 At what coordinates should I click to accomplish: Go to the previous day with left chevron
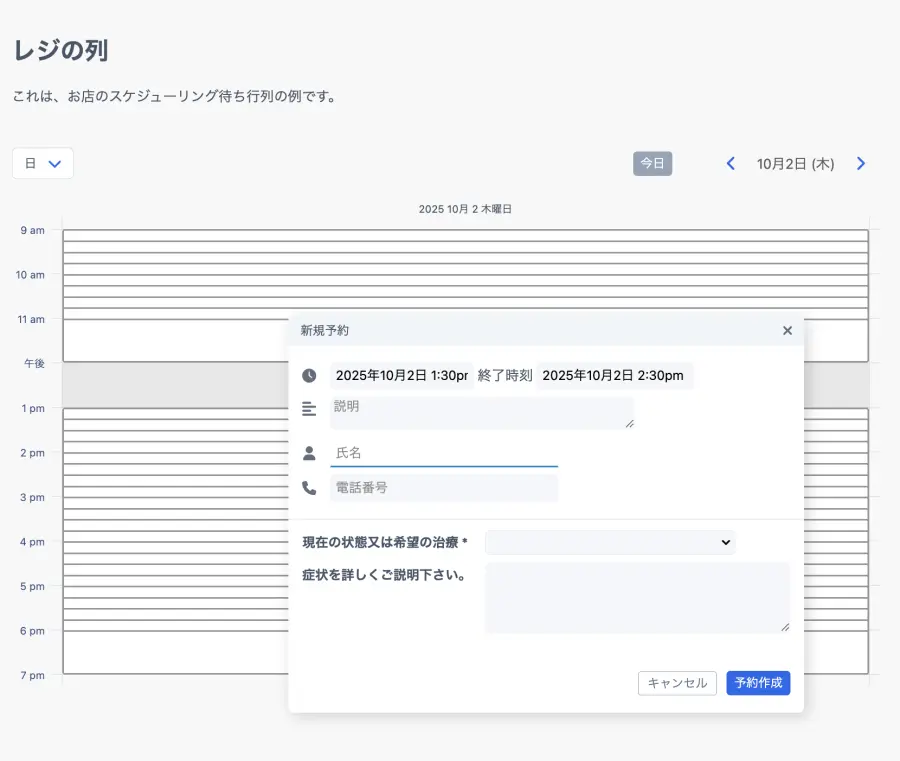coord(731,164)
